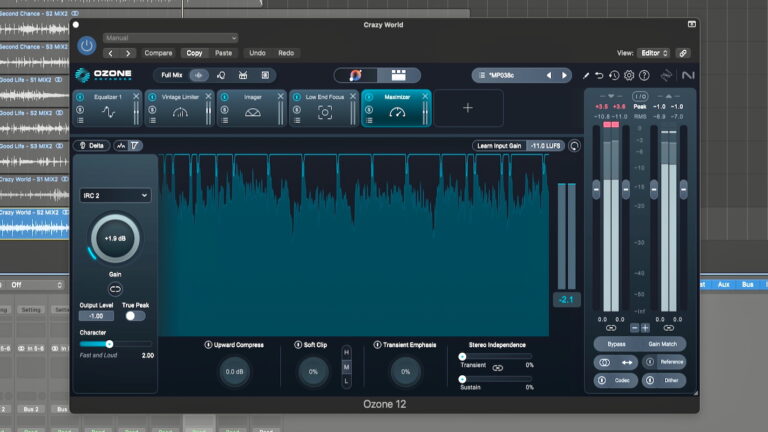Screen dimensions: 768x432
Task: Toggle the plugin power button
Action: coord(87,46)
